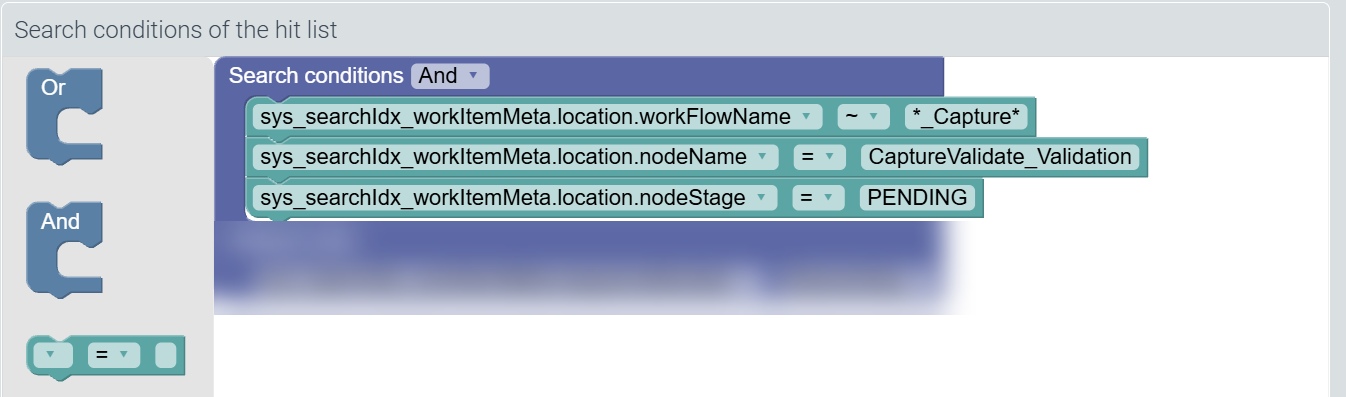The image size is (1346, 397).
Task: Select the Or block in the toolbox
Action: (x=64, y=116)
